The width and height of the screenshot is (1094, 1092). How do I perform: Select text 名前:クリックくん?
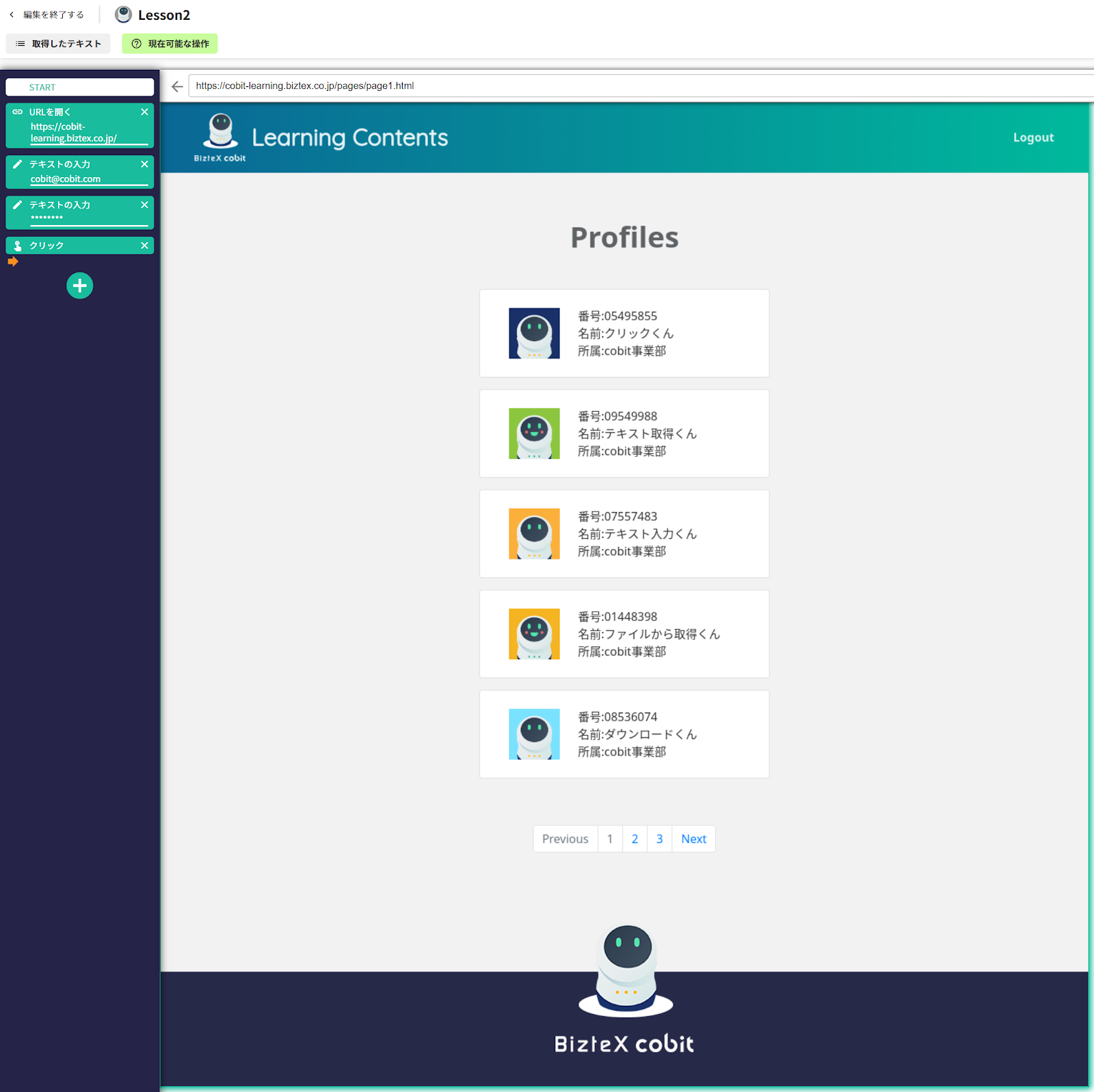point(626,334)
